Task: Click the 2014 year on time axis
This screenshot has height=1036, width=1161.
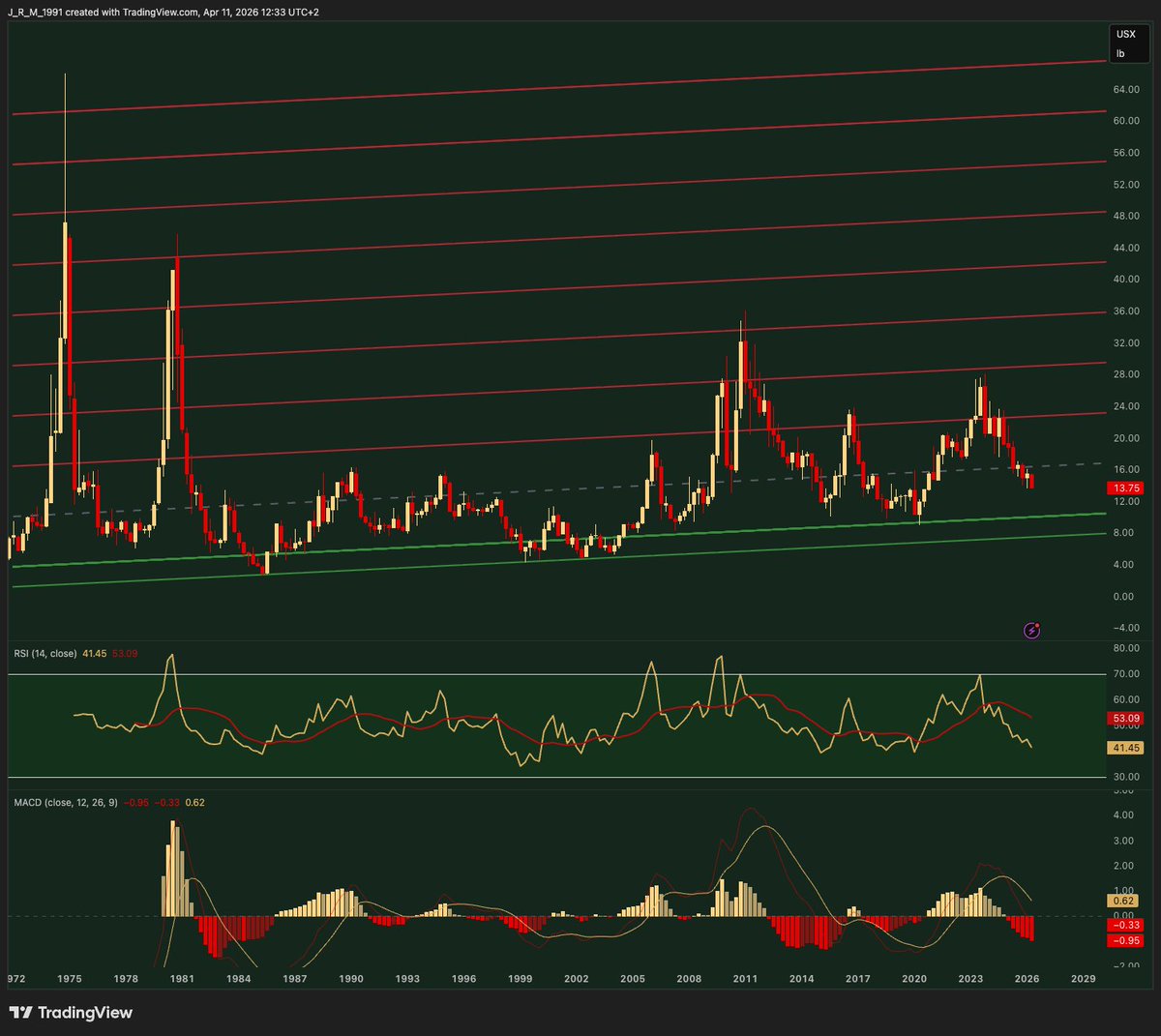Action: click(x=801, y=979)
